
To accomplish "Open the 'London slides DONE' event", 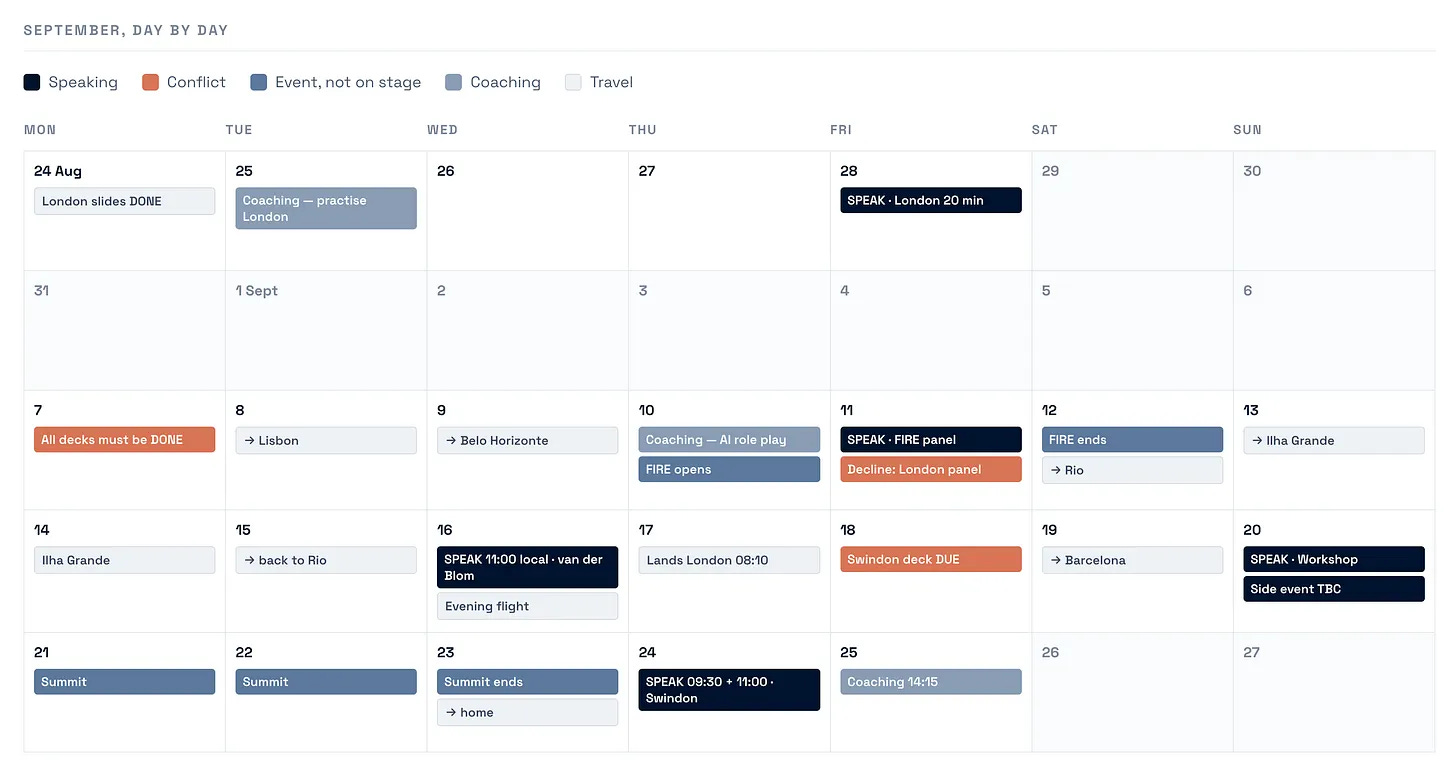I will point(125,201).
